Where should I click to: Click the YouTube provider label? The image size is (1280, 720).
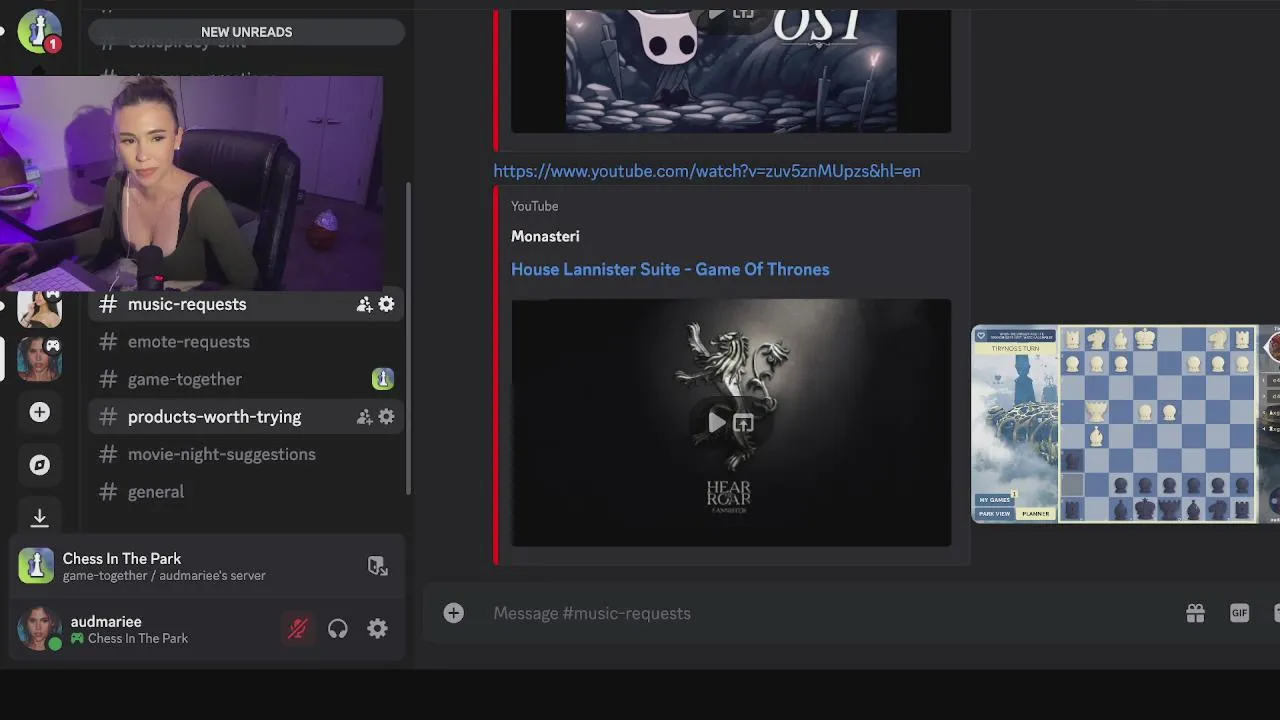click(x=535, y=206)
